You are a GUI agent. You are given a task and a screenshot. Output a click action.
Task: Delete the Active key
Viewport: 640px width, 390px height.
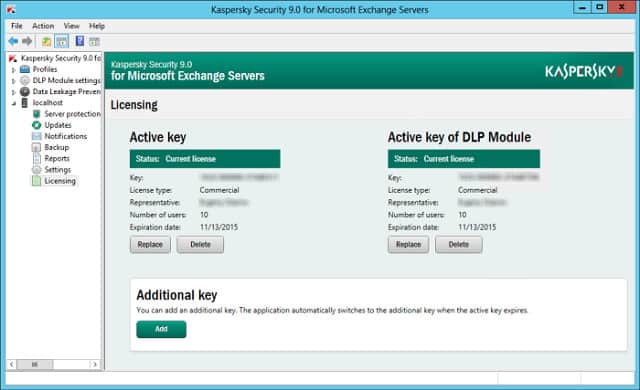200,245
